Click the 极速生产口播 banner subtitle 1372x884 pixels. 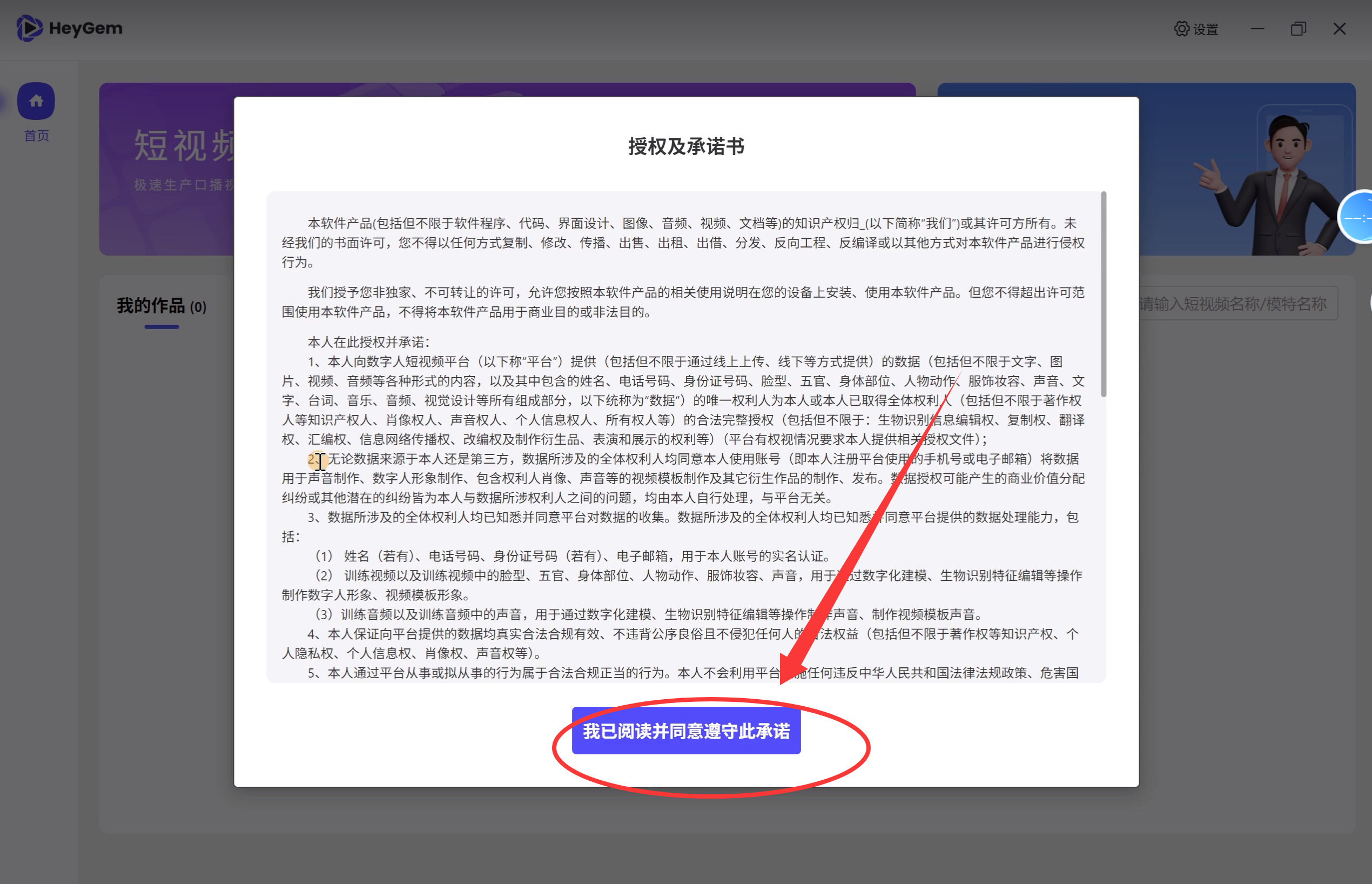coord(184,185)
